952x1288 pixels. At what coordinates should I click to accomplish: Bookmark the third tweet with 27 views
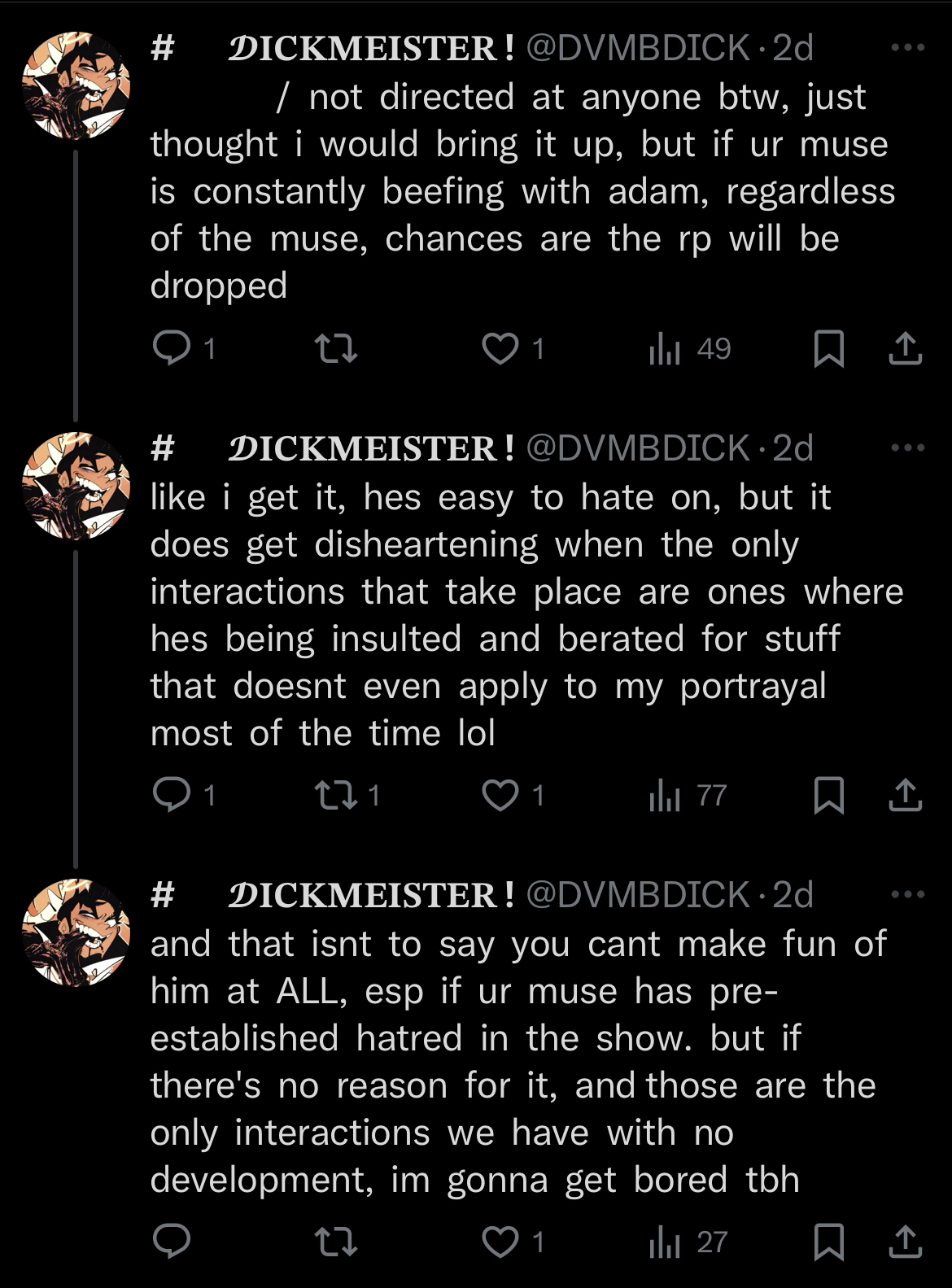tap(828, 1242)
